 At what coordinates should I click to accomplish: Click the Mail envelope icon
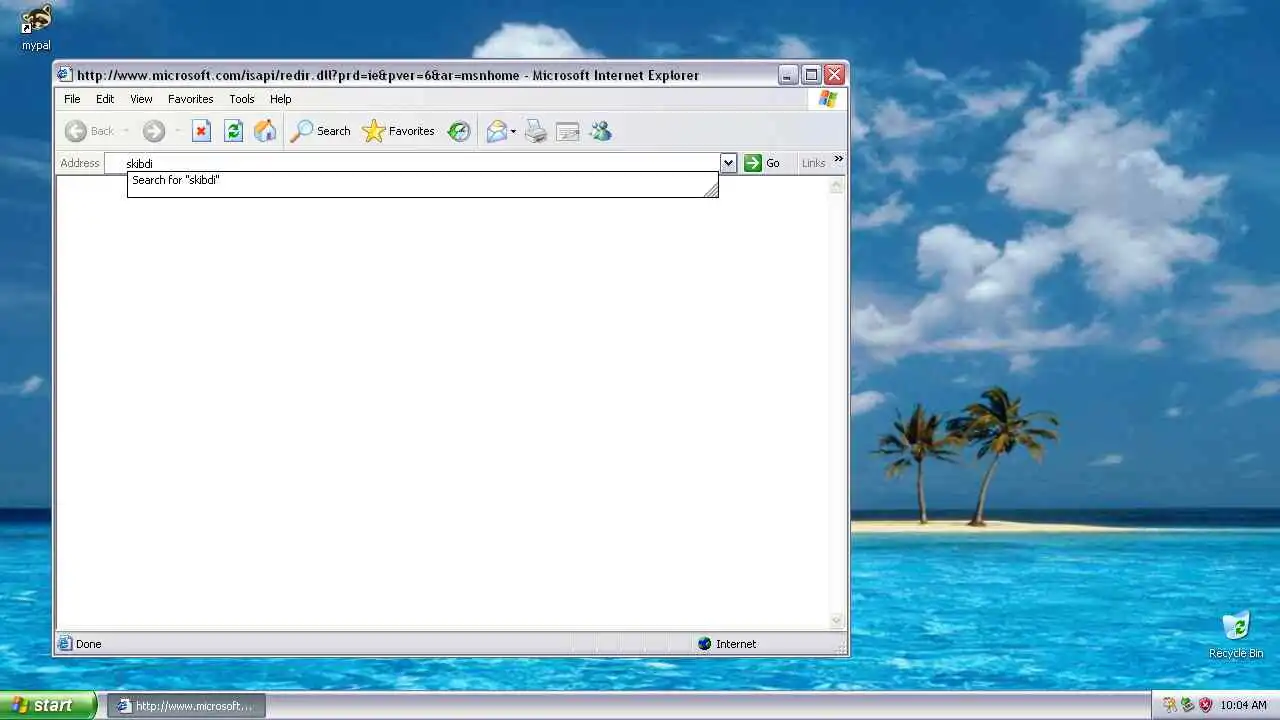[x=496, y=131]
